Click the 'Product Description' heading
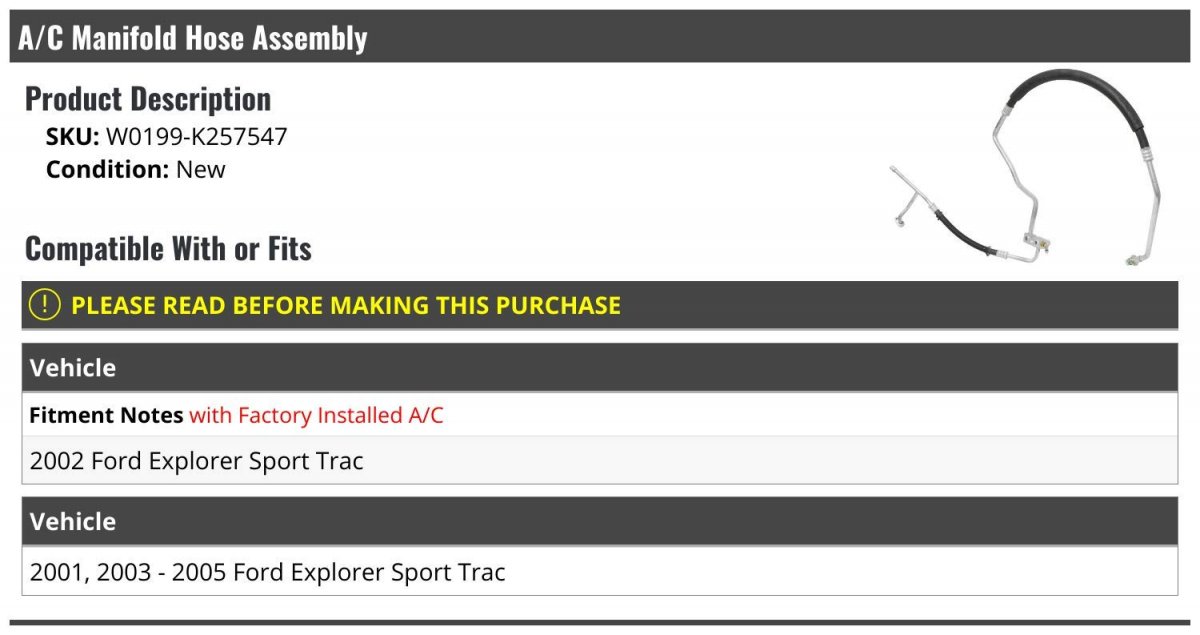This screenshot has width=1200, height=635. [x=148, y=98]
